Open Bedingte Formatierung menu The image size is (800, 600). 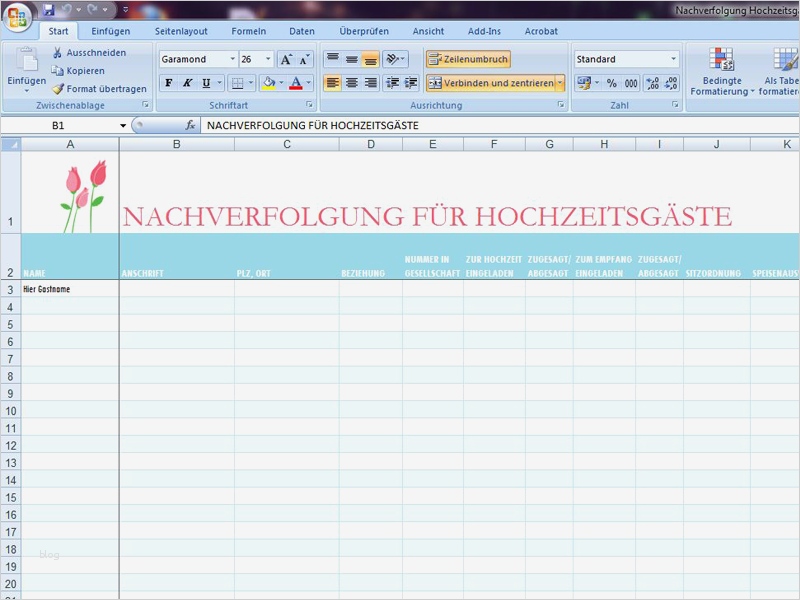point(722,71)
